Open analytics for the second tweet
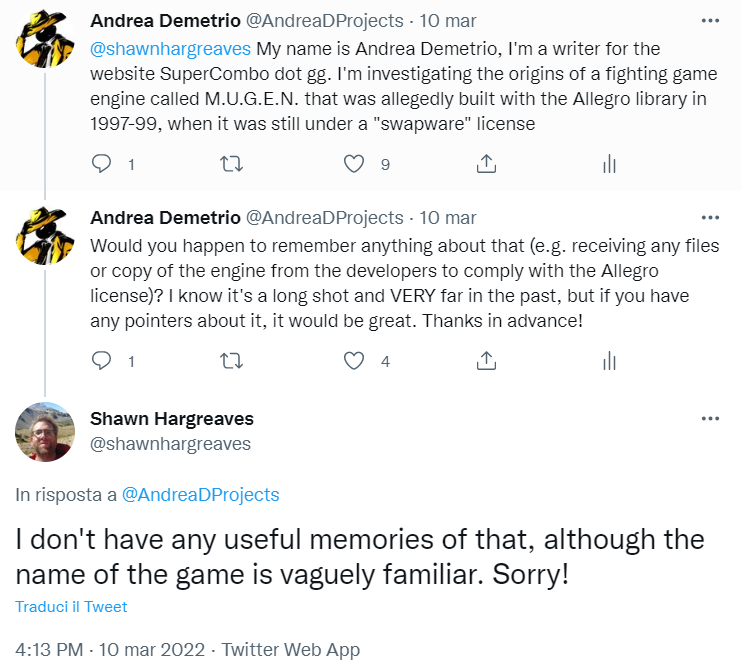This screenshot has height=672, width=741. [609, 360]
